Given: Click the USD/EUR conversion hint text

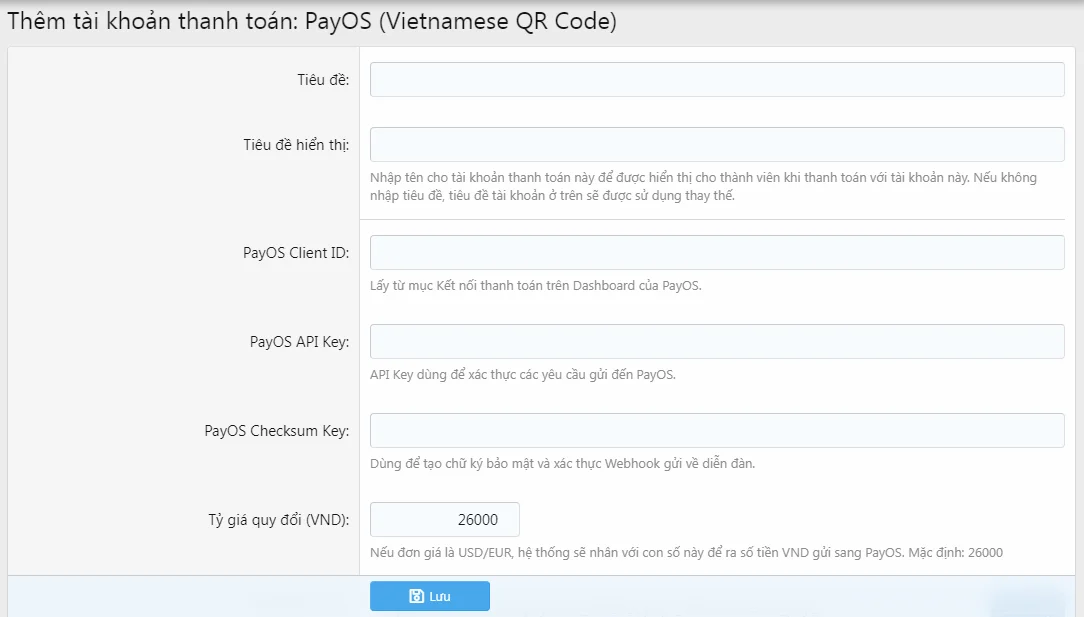Looking at the screenshot, I should tap(686, 553).
